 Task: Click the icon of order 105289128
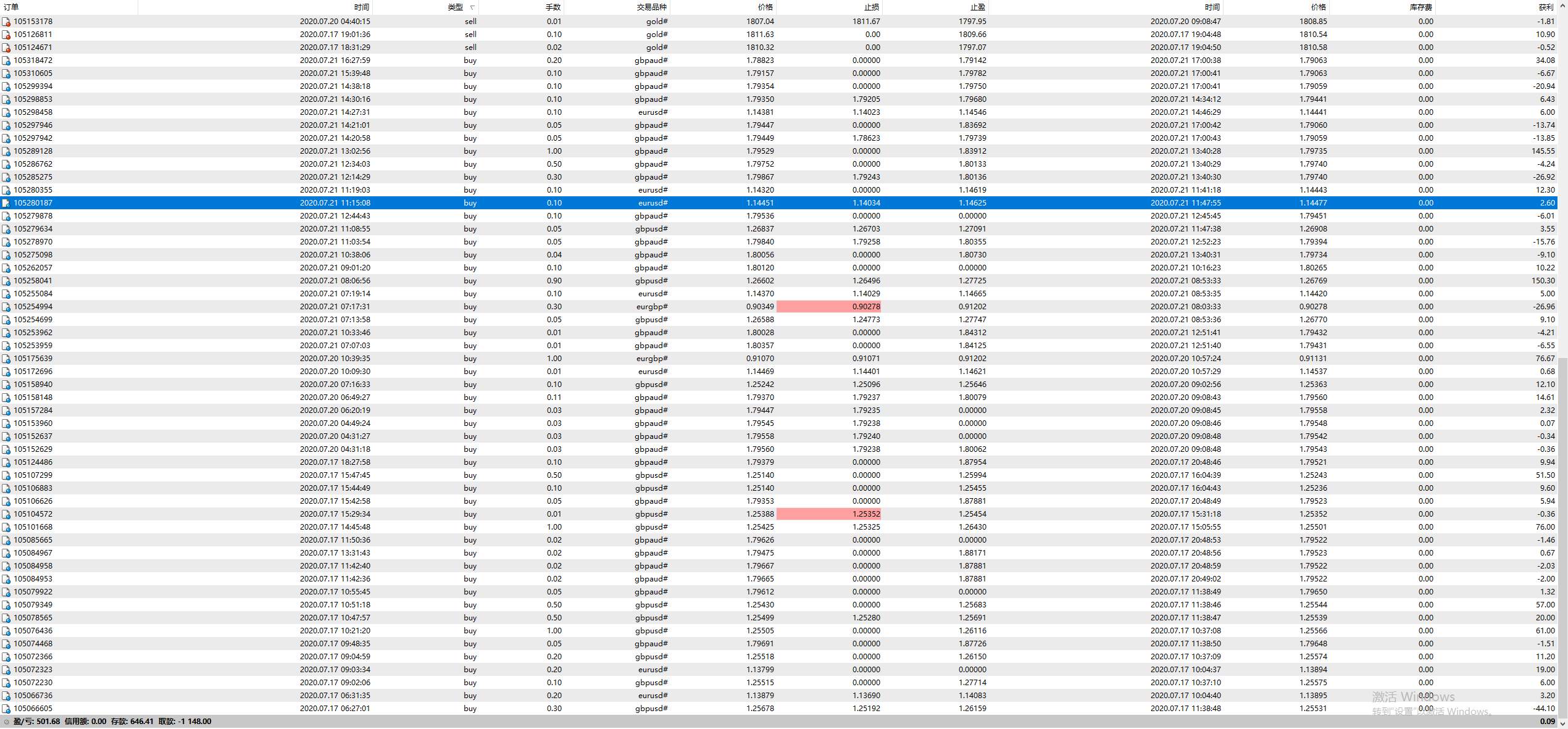(x=6, y=151)
